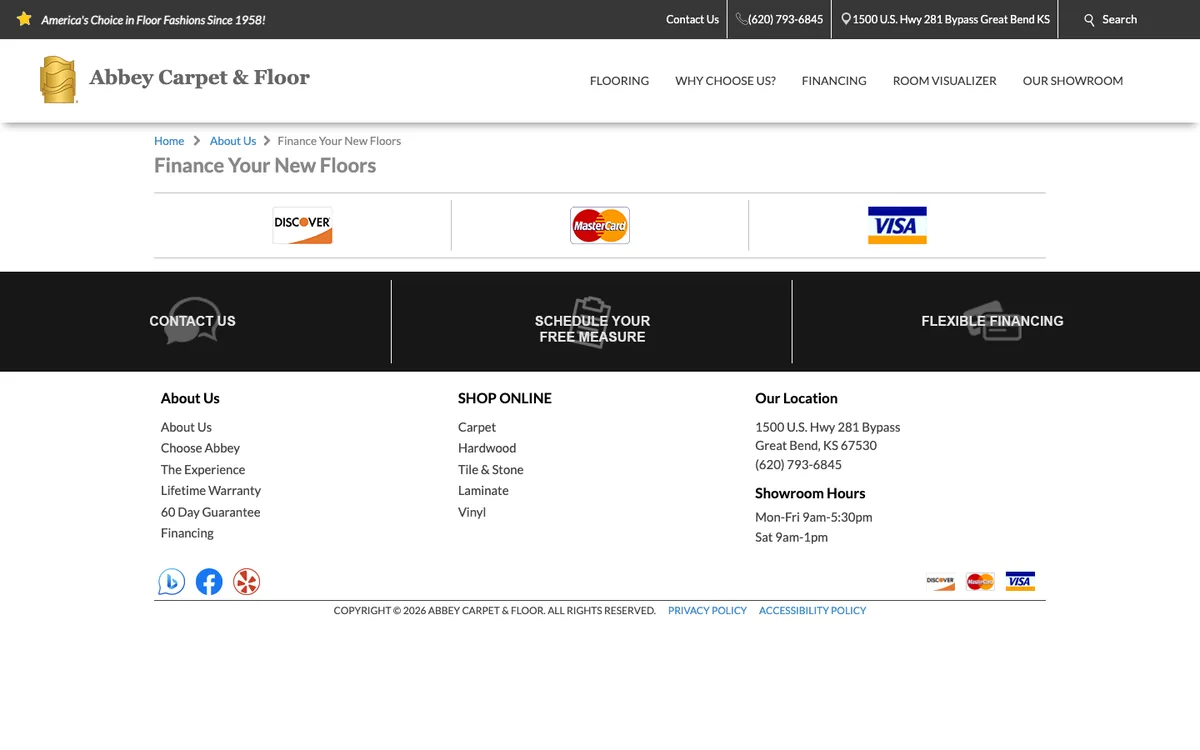Open the Facebook icon in footer

[x=209, y=581]
